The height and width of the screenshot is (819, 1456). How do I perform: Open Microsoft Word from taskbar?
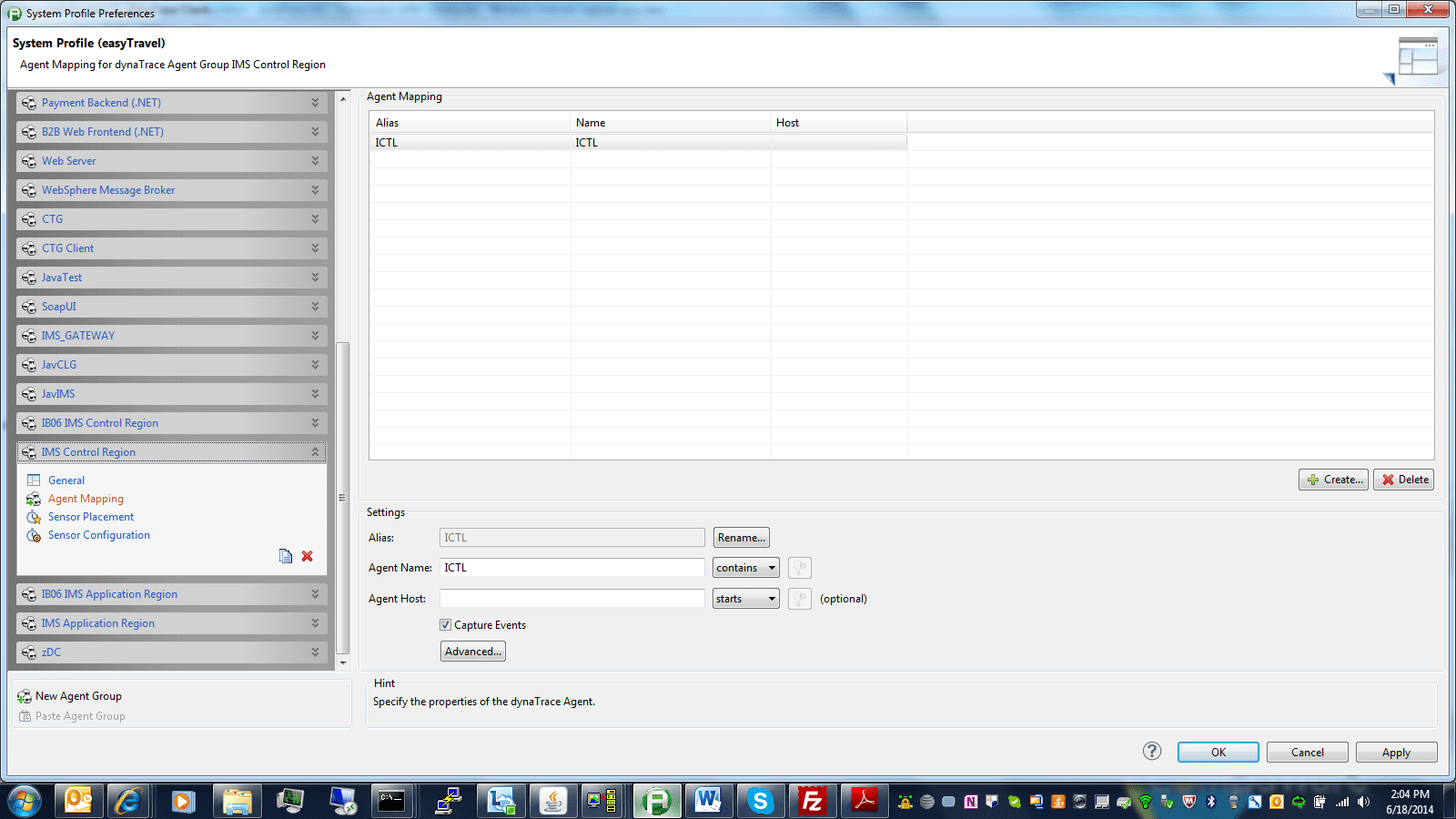point(707,801)
